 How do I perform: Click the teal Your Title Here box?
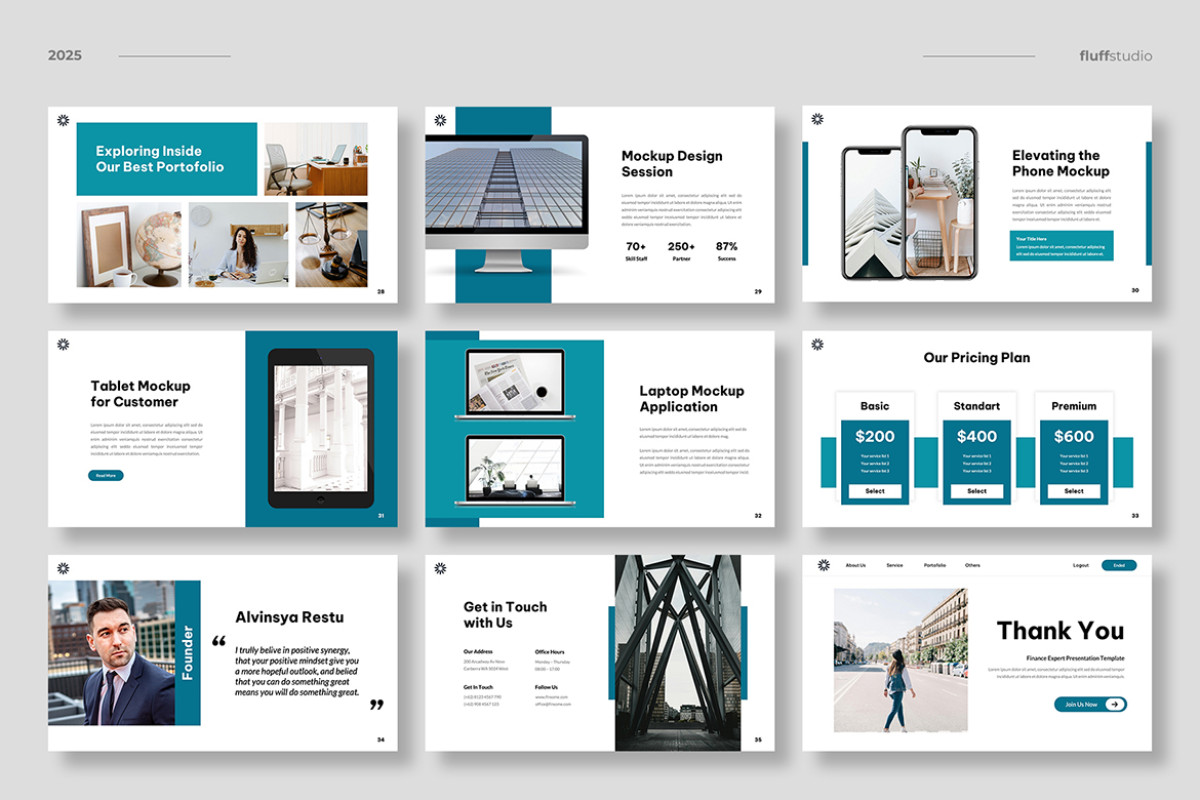coord(1061,246)
